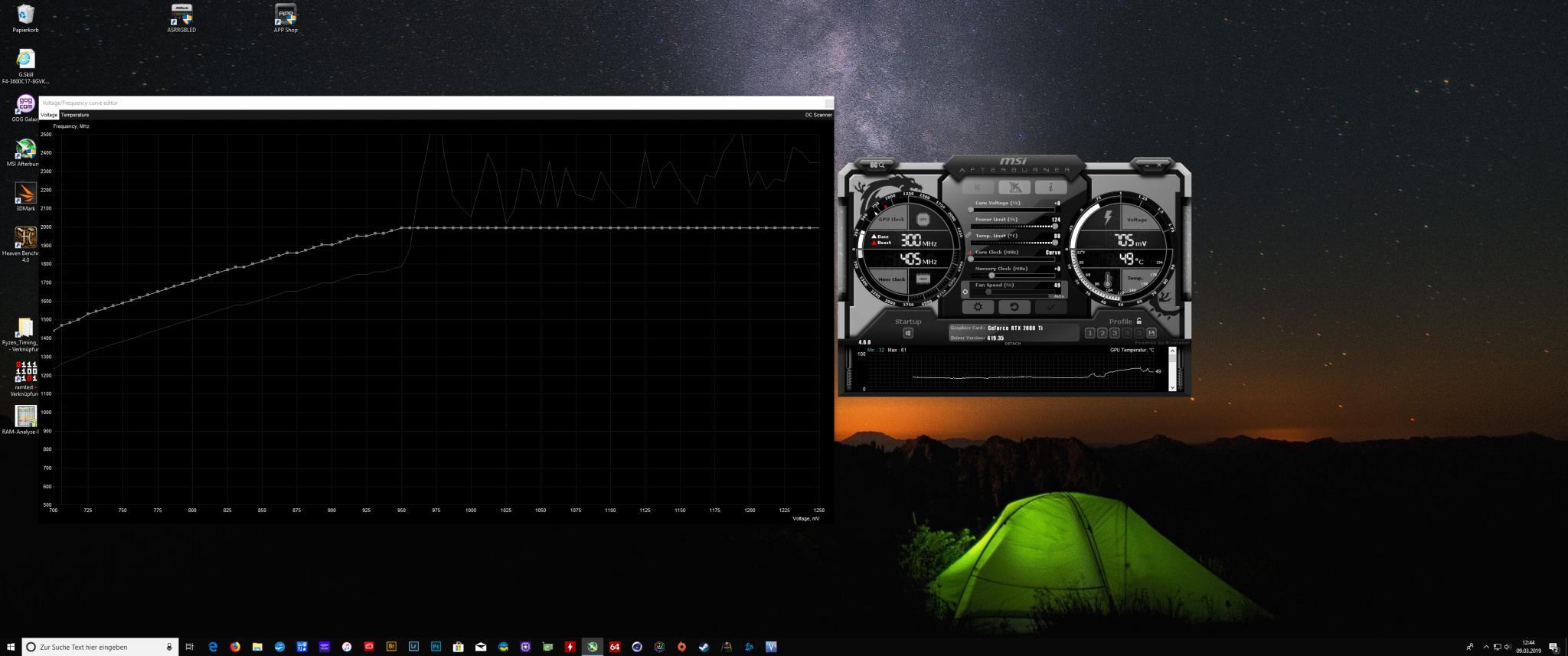Apply Afterburner settings with the checkmark button
The image size is (1568, 656).
1050,307
